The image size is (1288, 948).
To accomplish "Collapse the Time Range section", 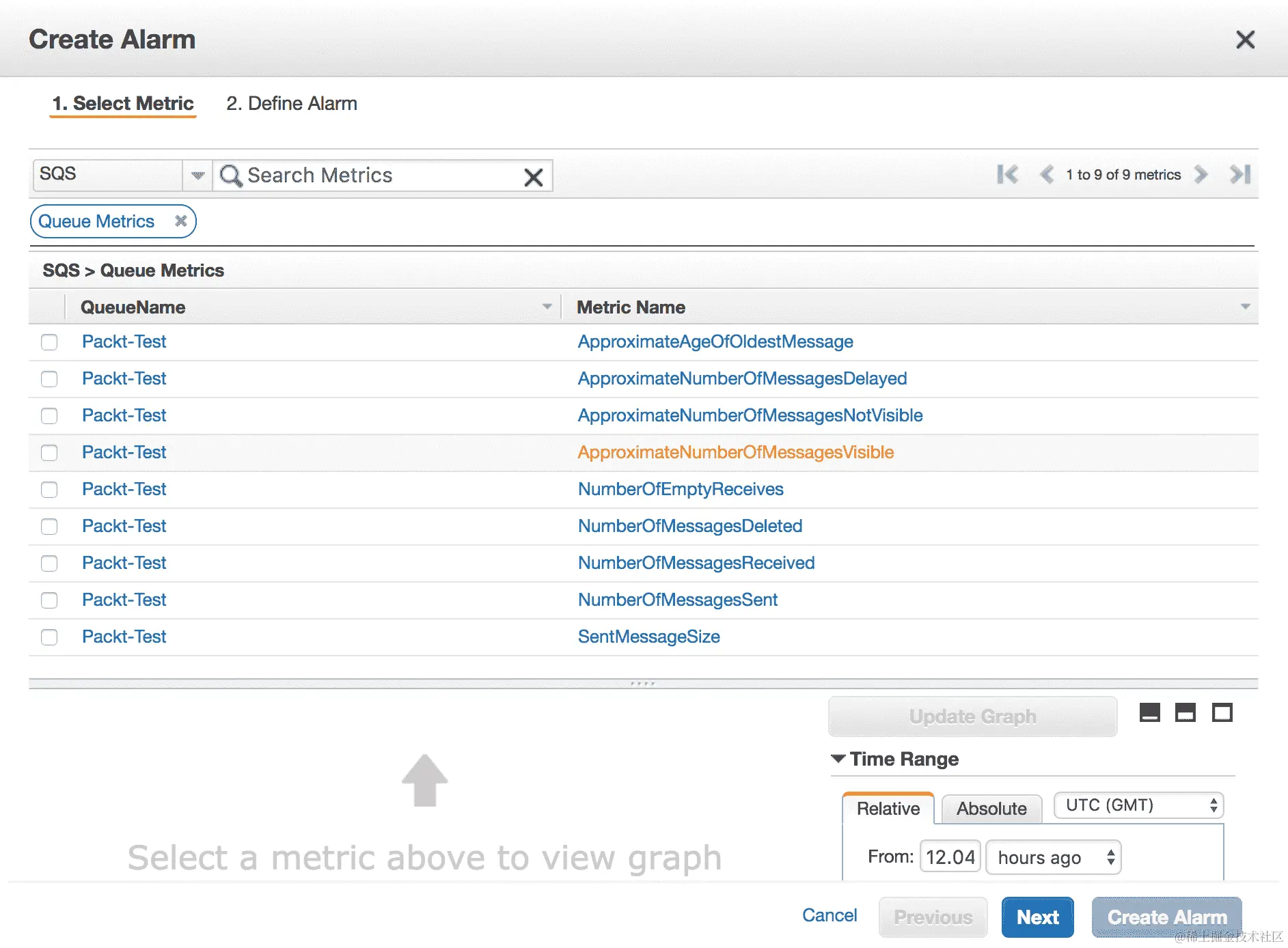I will coord(838,759).
